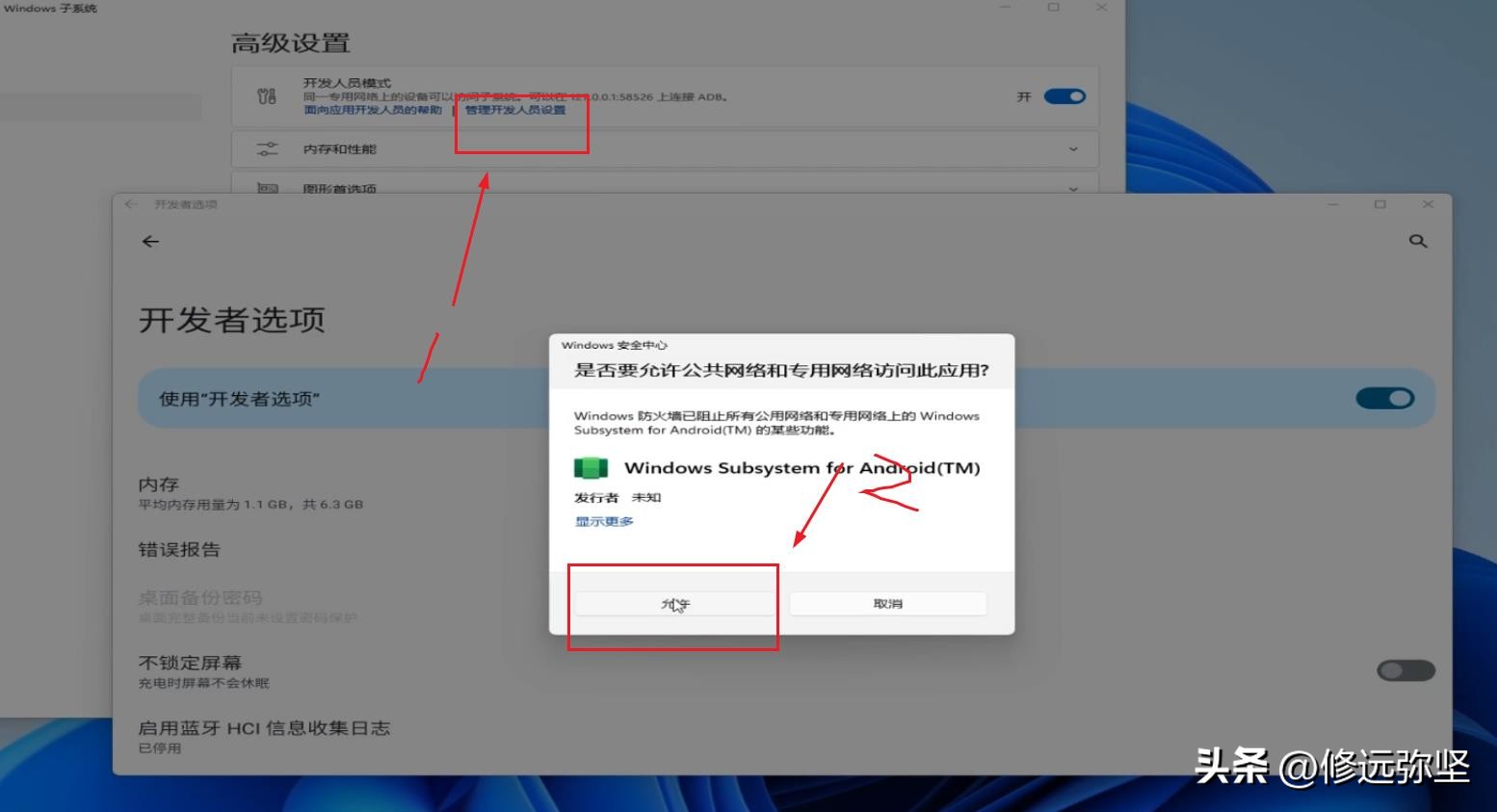Open the 显示更多 link in security dialog
Image resolution: width=1497 pixels, height=812 pixels.
[604, 521]
